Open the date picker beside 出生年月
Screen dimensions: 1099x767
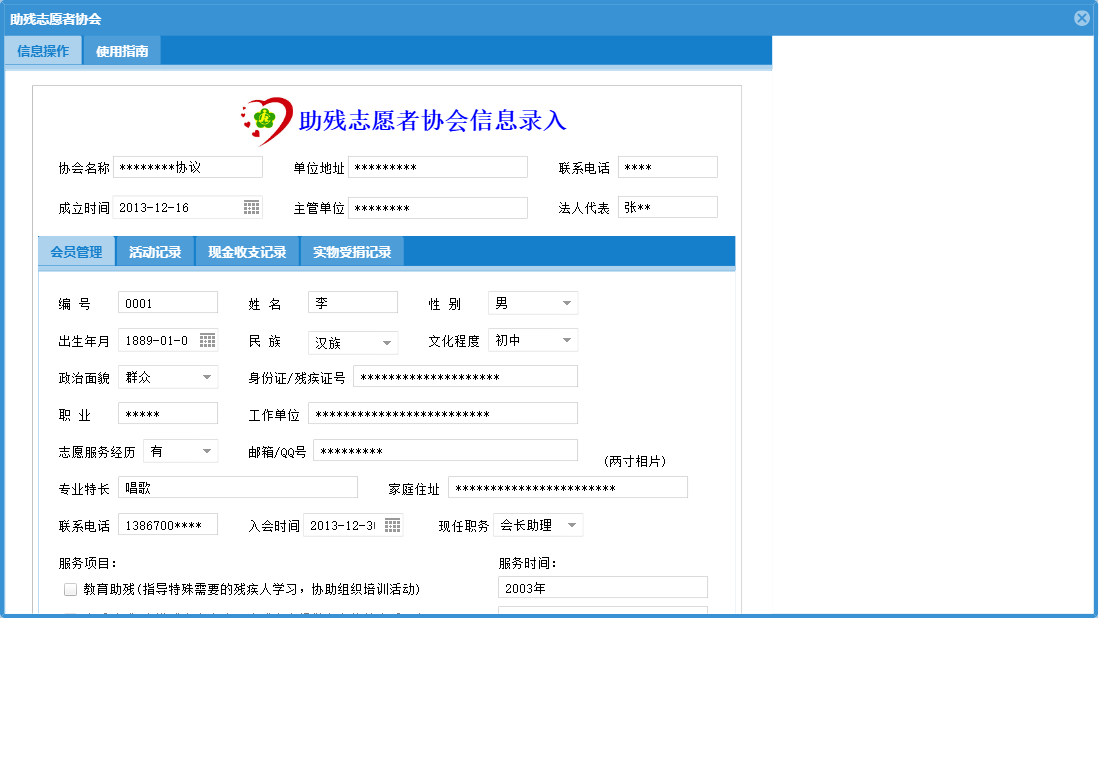click(x=209, y=339)
